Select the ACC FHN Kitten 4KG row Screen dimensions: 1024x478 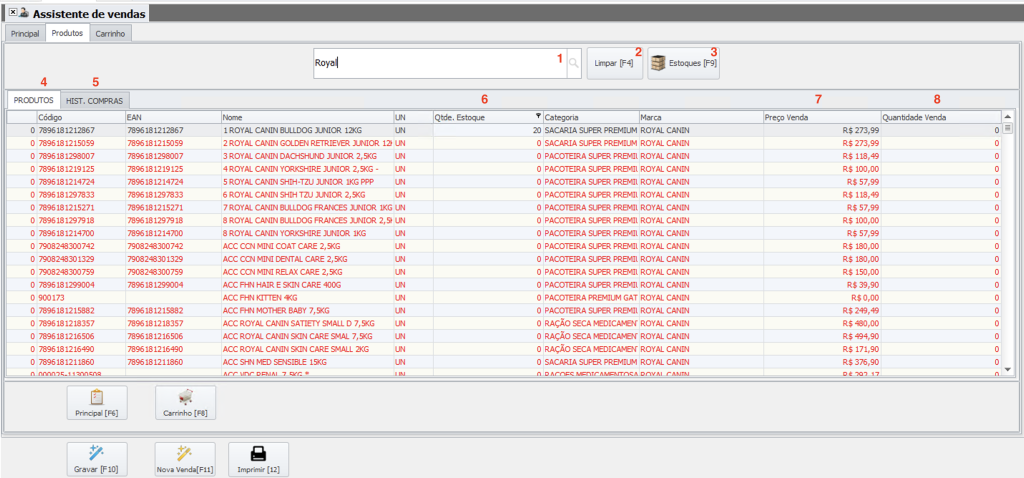300,297
